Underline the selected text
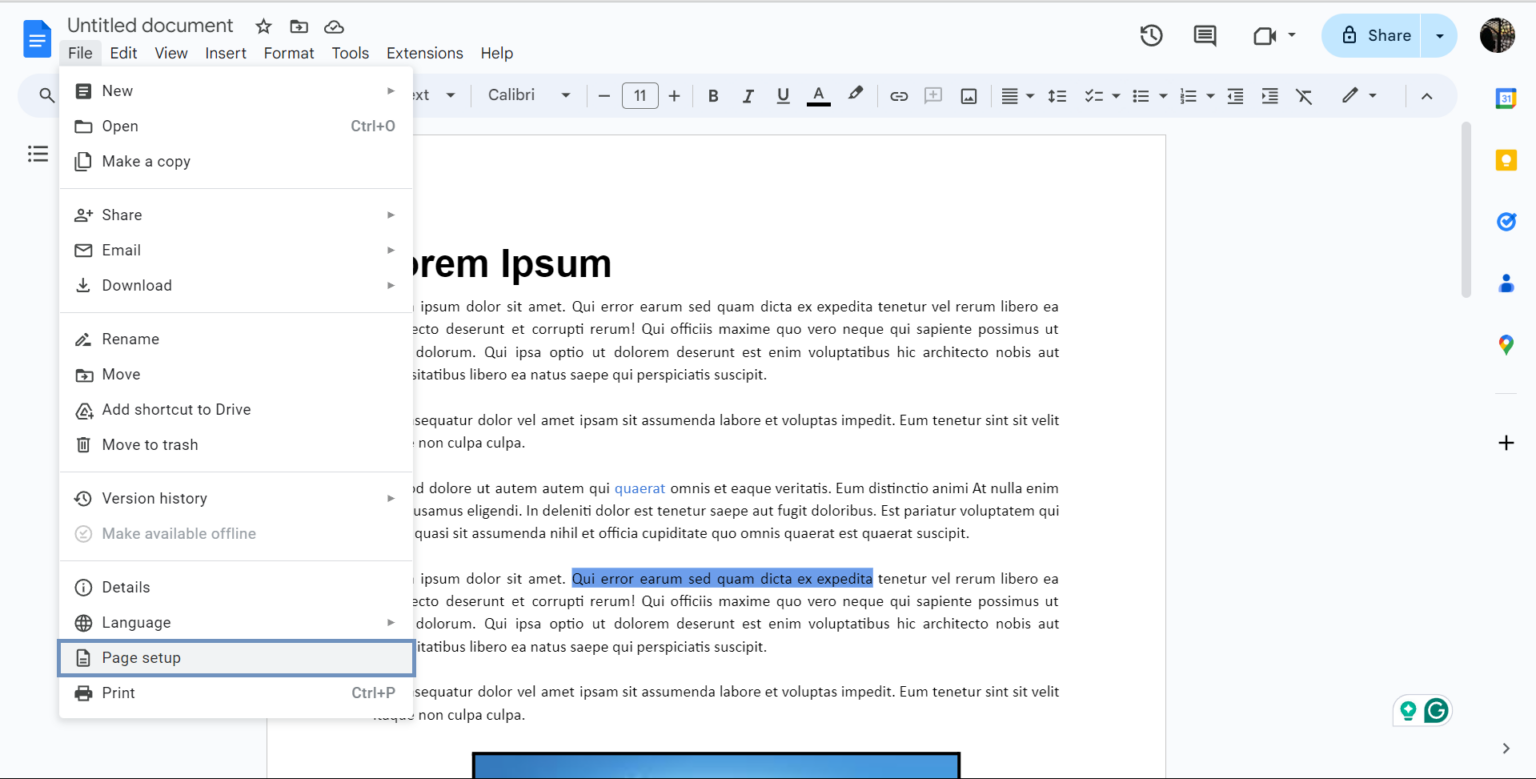Image resolution: width=1536 pixels, height=779 pixels. click(x=782, y=95)
